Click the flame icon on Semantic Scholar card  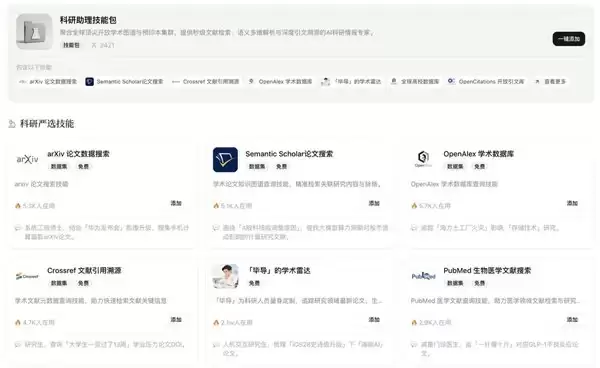216,206
